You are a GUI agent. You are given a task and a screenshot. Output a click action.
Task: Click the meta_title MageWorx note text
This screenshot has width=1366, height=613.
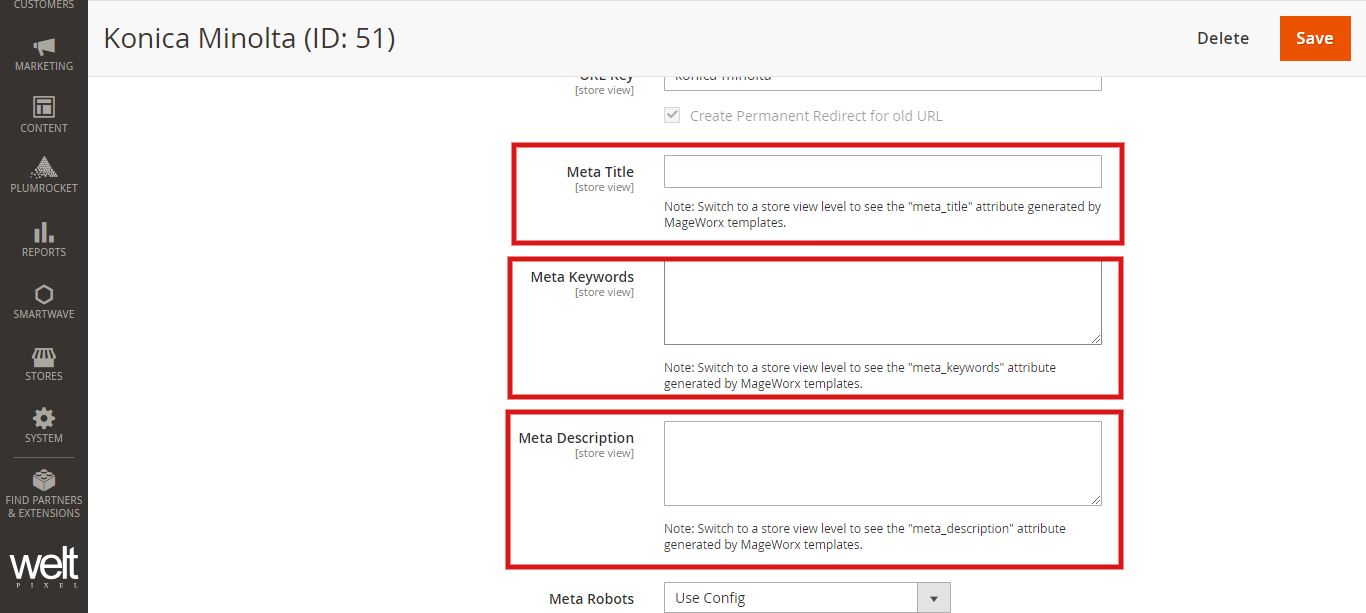click(x=883, y=215)
